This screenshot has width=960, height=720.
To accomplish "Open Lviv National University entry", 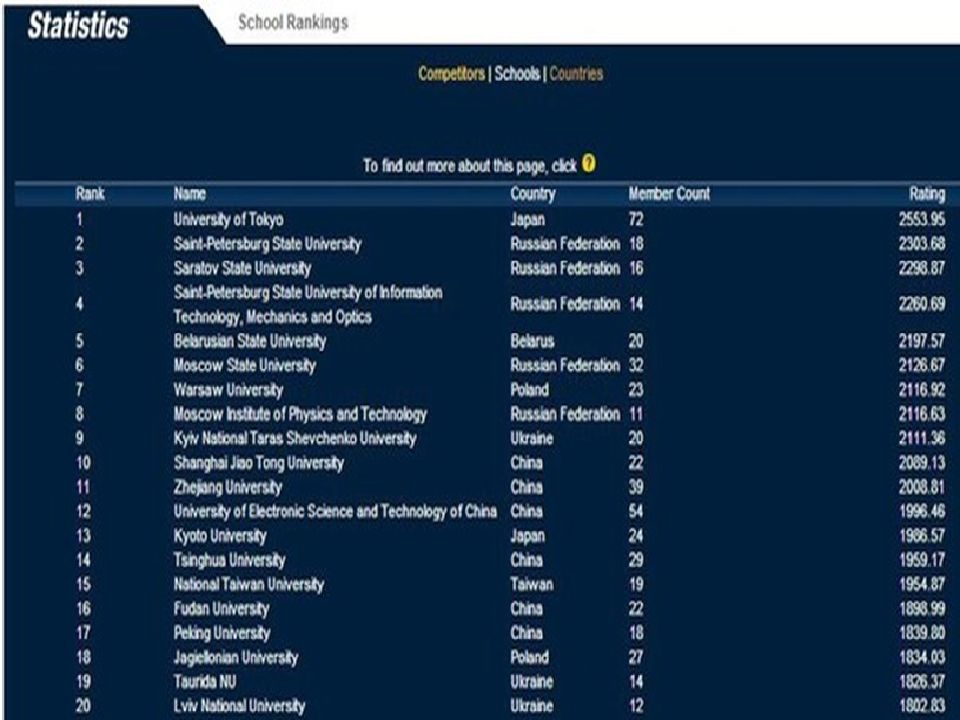I will [239, 706].
